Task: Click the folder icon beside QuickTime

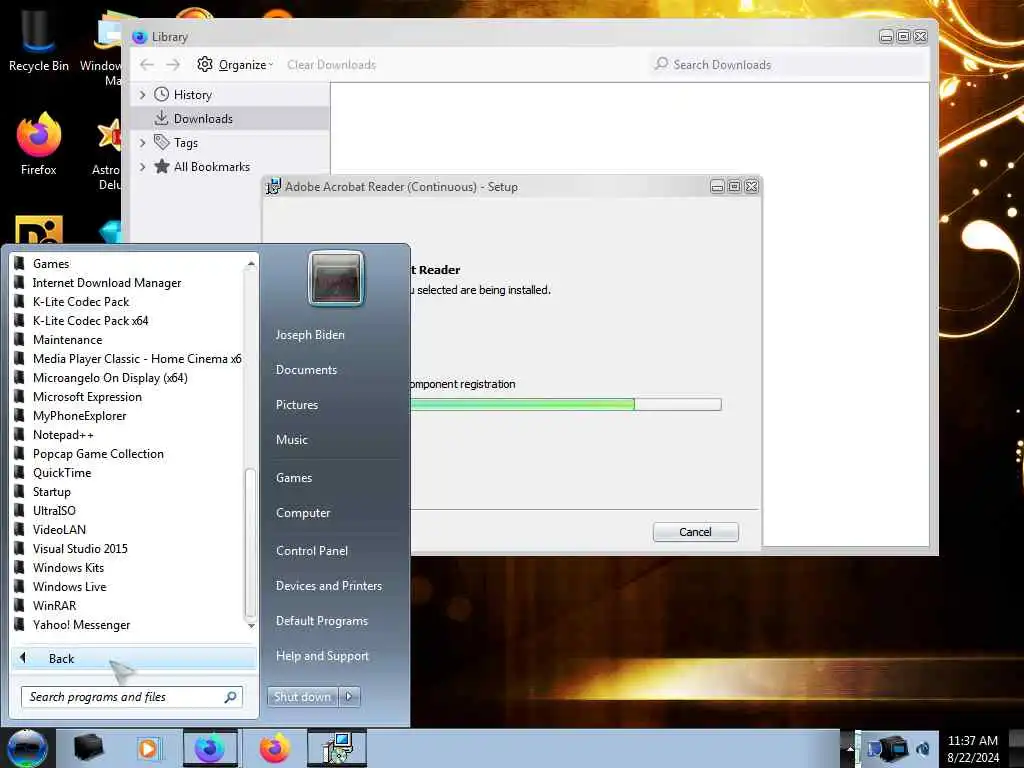Action: tap(20, 472)
